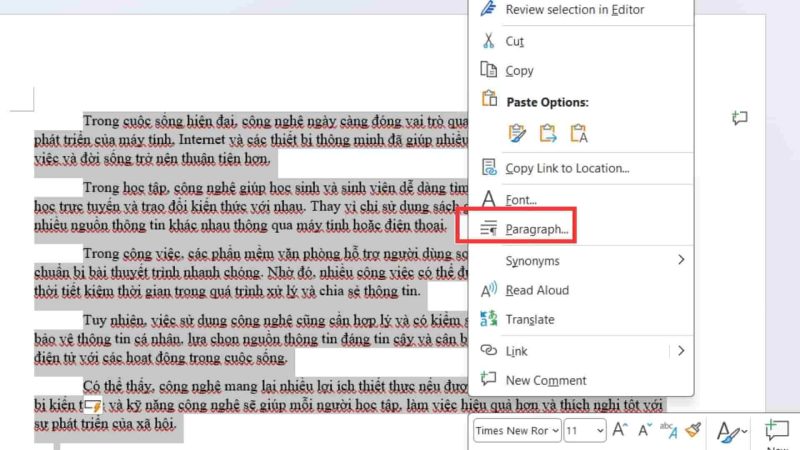Click the Review in Editor pen icon
The width and height of the screenshot is (800, 450).
(488, 8)
